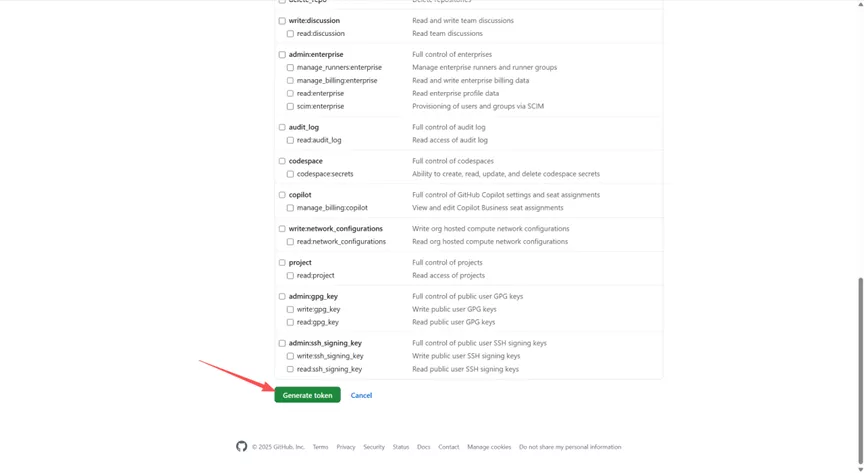The height and width of the screenshot is (473, 864).
Task: Open Manage cookies in footer
Action: (489, 447)
